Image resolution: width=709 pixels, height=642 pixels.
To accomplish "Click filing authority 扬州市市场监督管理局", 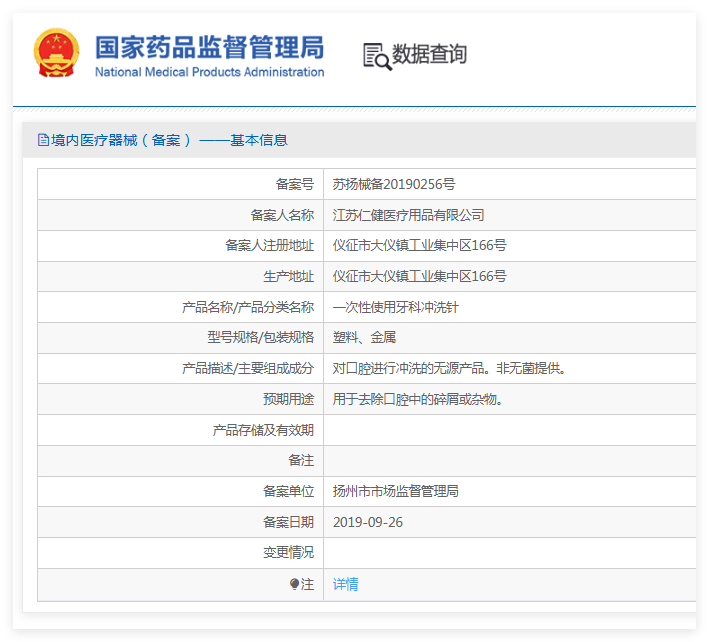I will [395, 491].
